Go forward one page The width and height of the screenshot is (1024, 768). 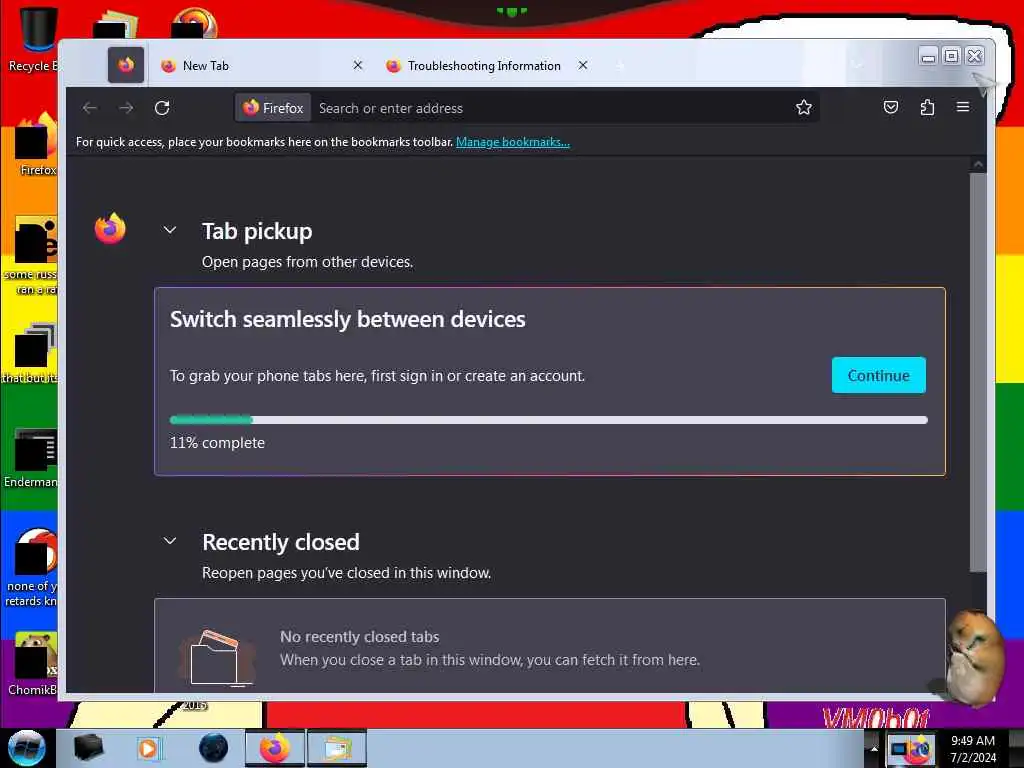pyautogui.click(x=126, y=108)
